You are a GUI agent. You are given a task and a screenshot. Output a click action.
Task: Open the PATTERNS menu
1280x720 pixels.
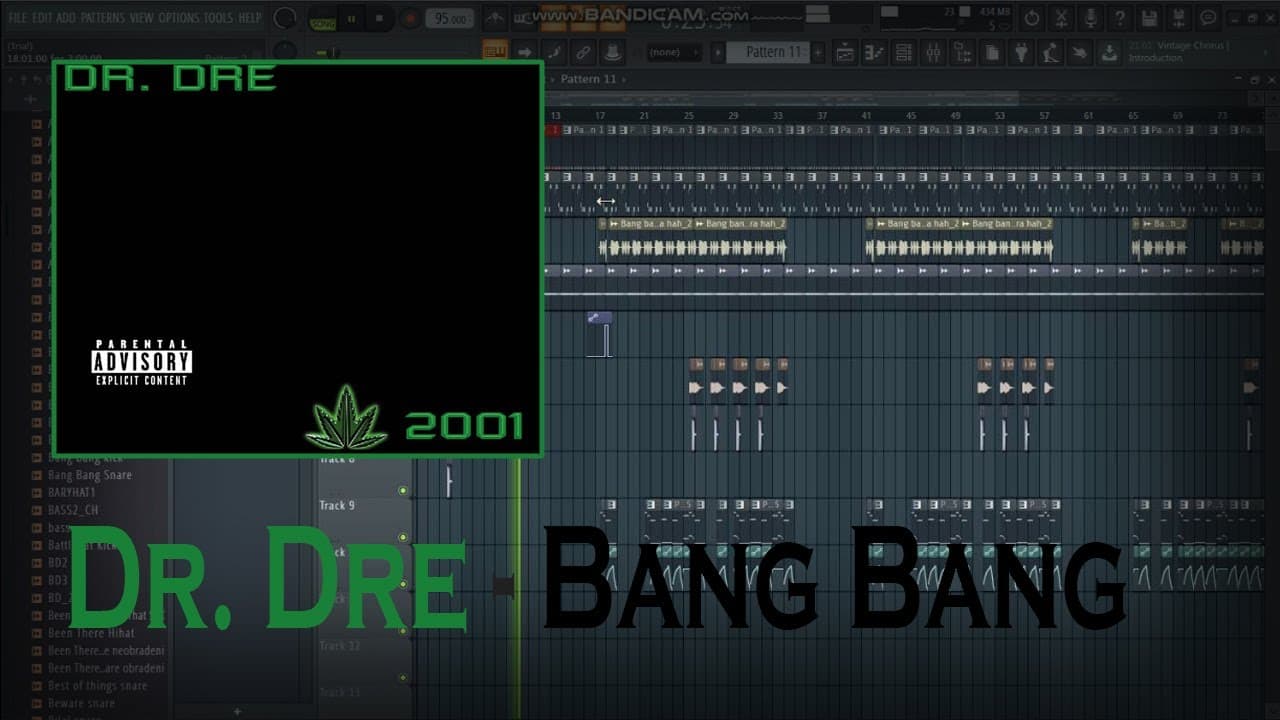103,18
